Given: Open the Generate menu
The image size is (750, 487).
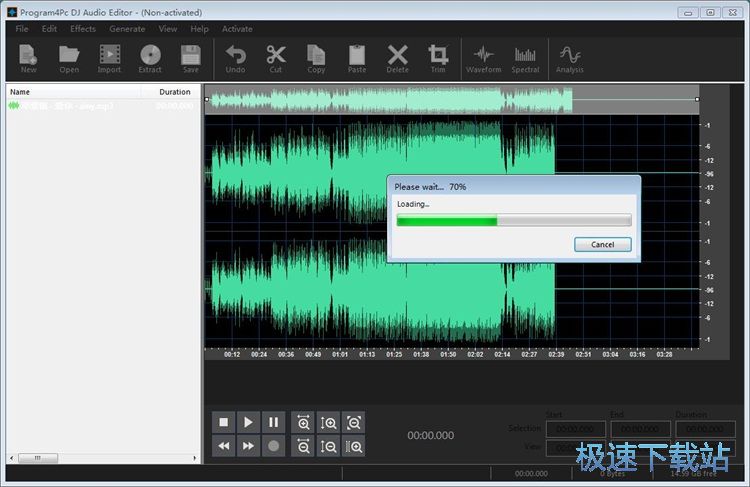Looking at the screenshot, I should point(127,29).
